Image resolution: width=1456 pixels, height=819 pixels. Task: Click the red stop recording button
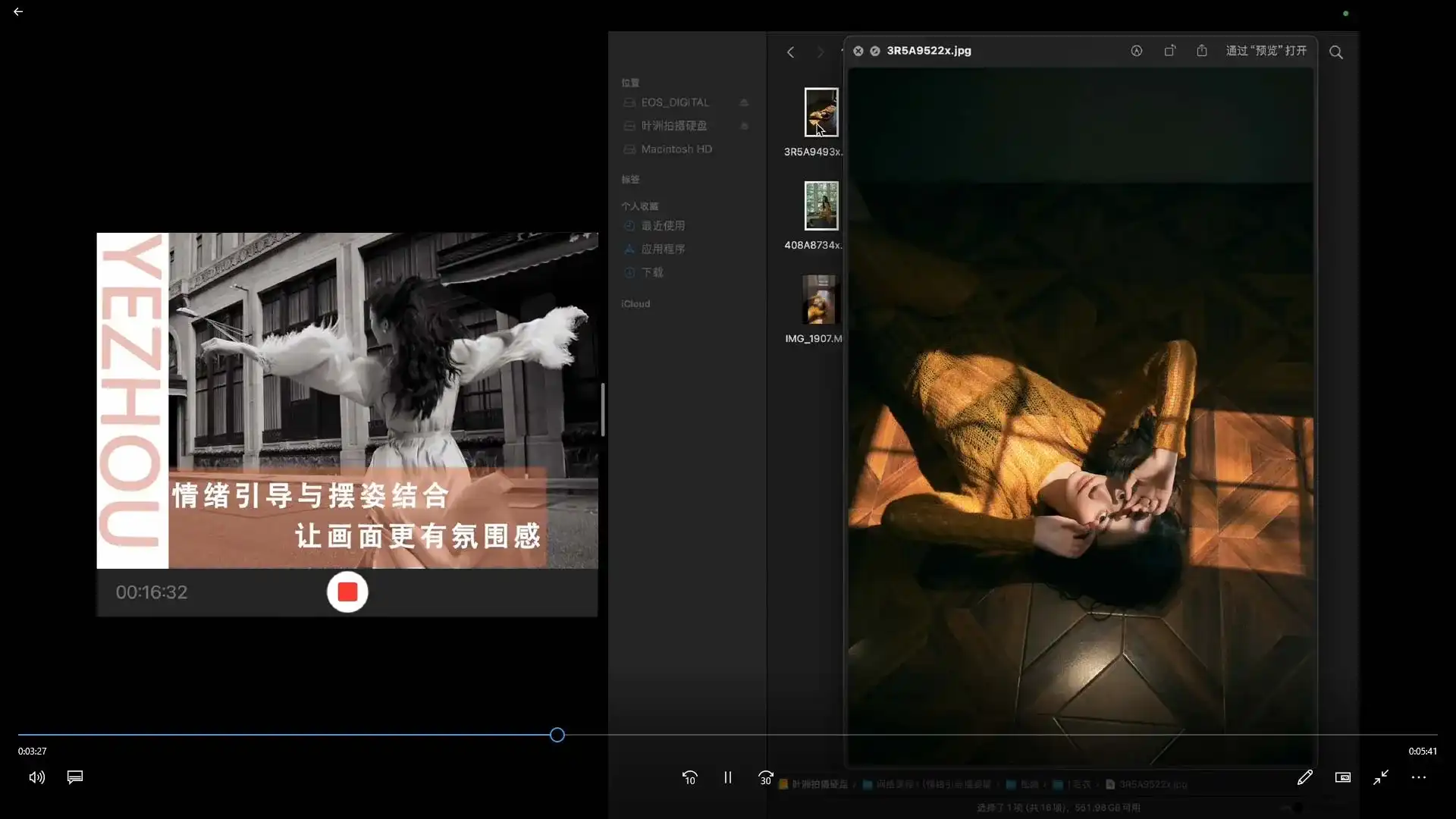347,592
